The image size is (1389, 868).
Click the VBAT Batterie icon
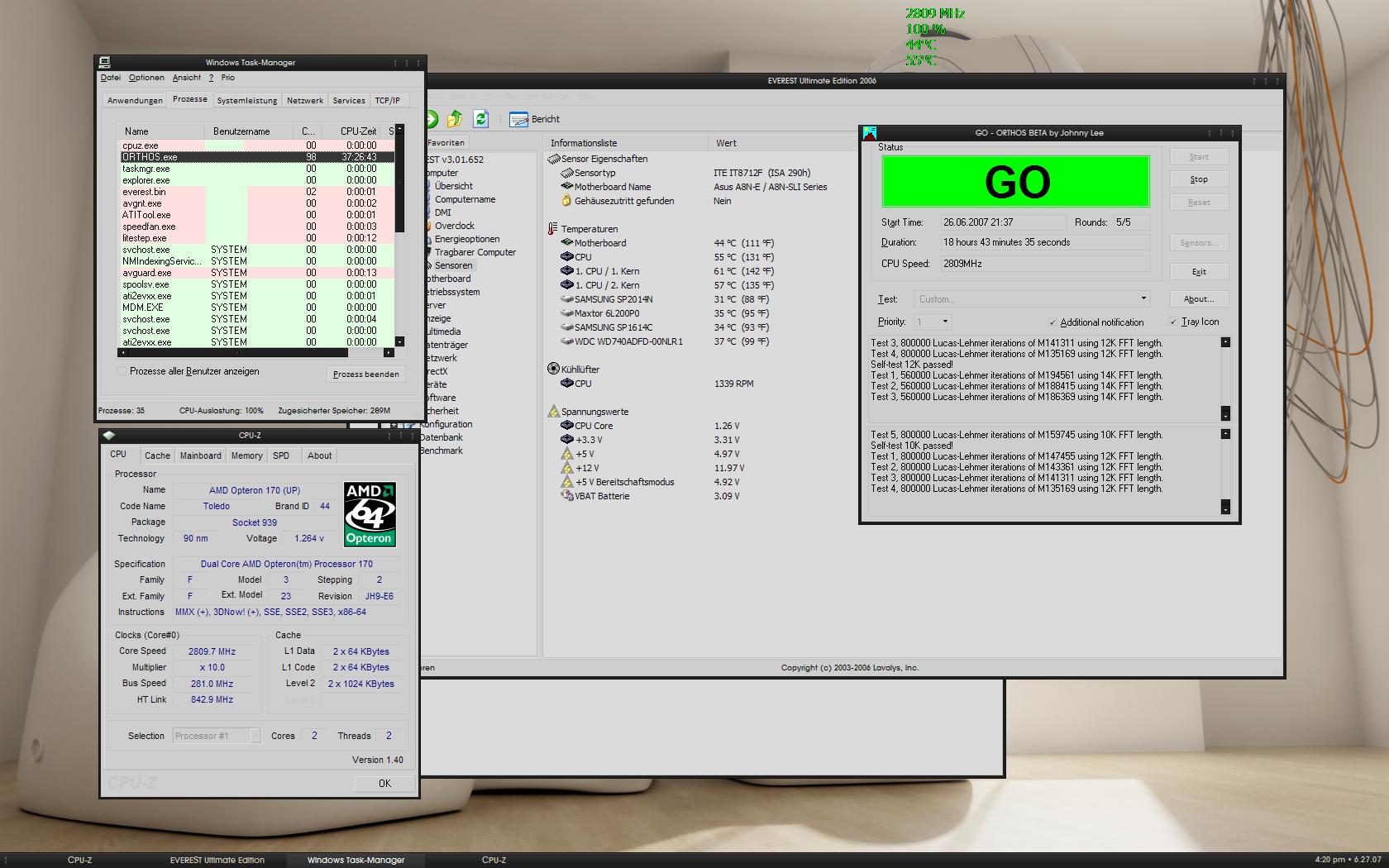click(566, 495)
